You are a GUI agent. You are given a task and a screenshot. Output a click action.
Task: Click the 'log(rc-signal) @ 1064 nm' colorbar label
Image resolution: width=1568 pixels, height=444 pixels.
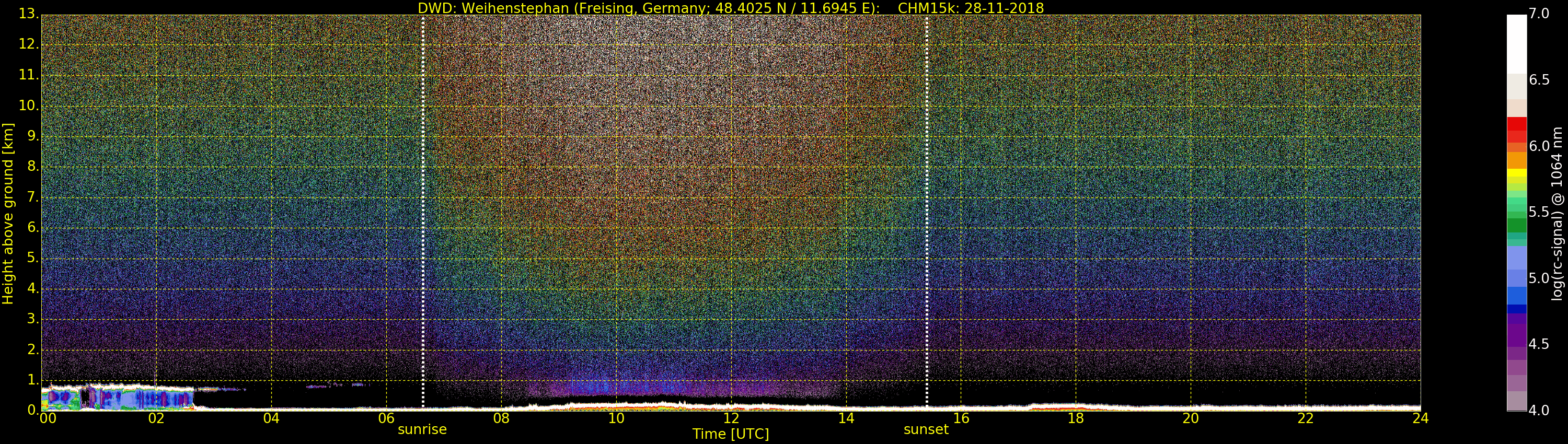click(x=1557, y=213)
